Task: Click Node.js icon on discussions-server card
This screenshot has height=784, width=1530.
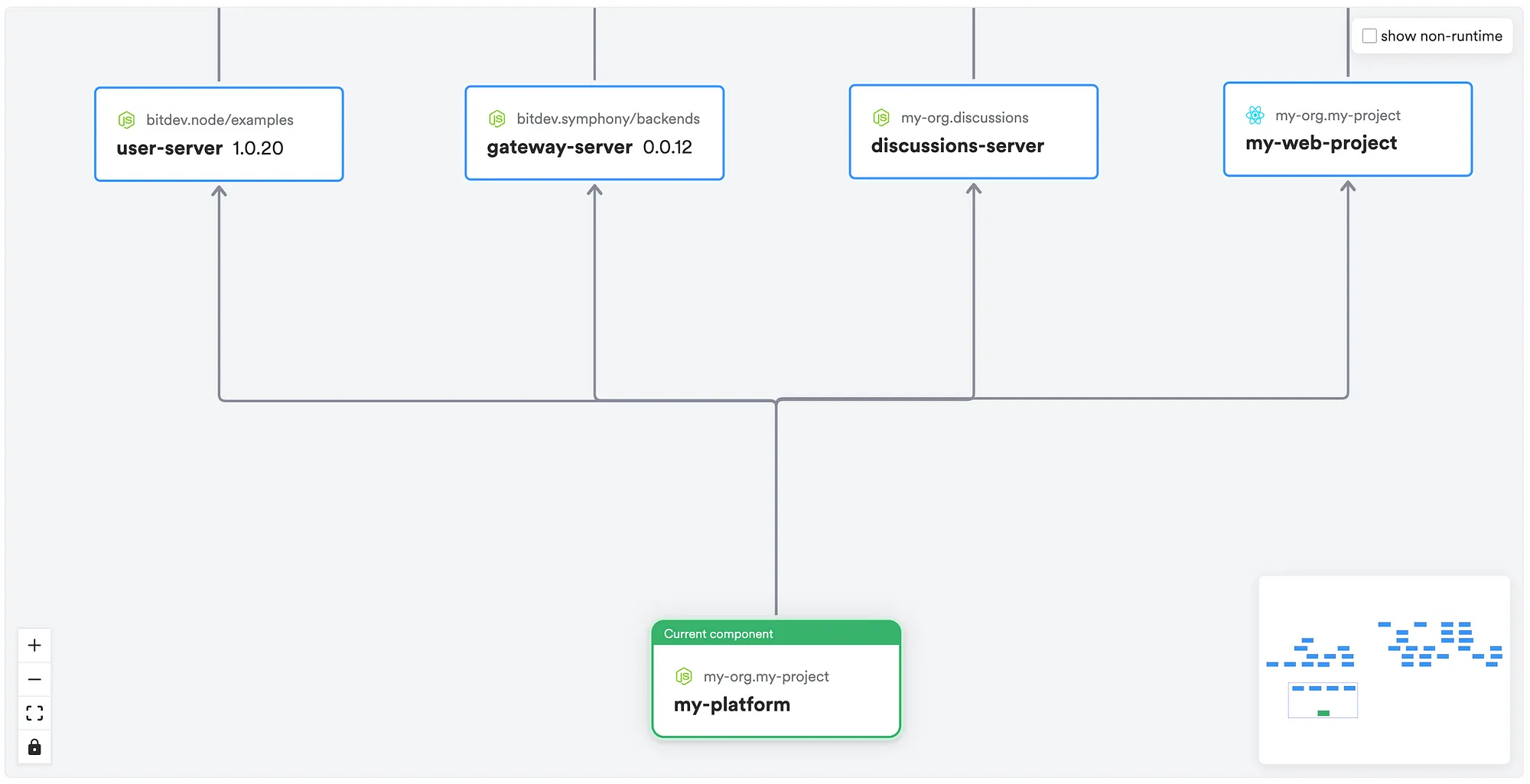Action: point(881,117)
